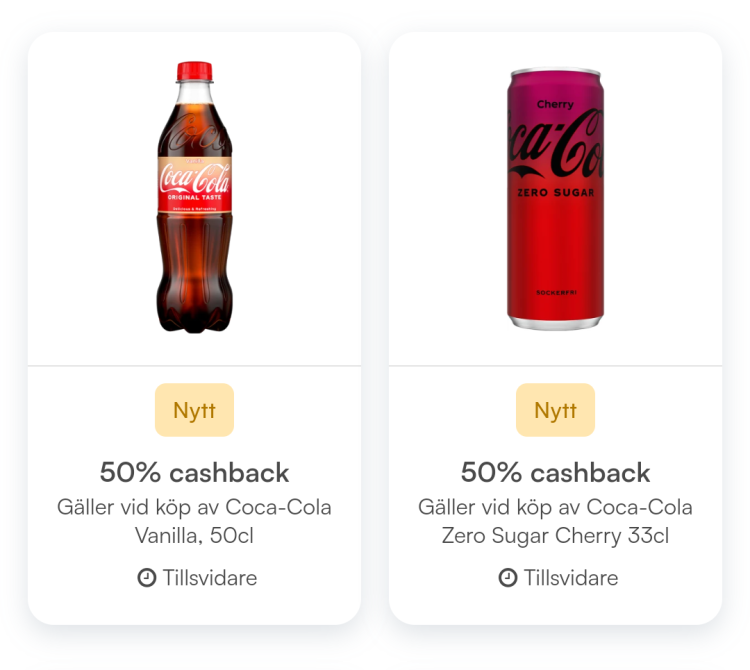Select the Nytt badge on Vanilla card
750x670 pixels.
(194, 410)
